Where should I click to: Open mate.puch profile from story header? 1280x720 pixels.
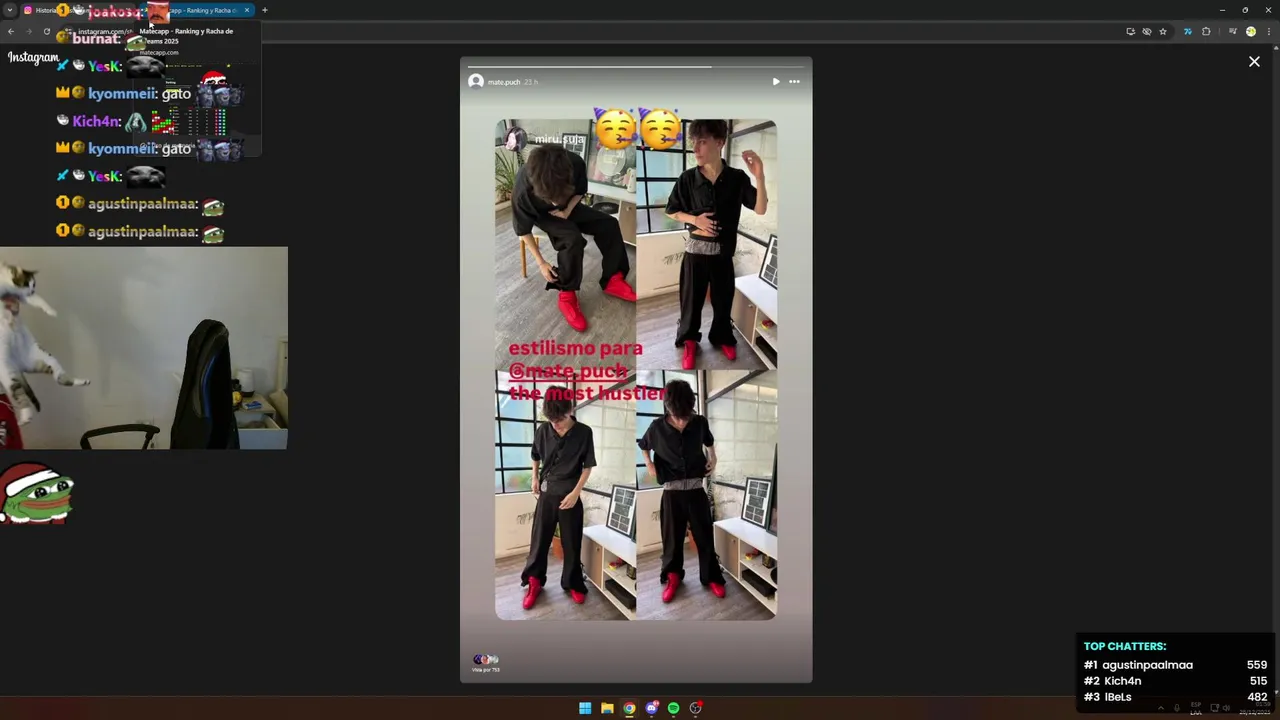[x=504, y=82]
